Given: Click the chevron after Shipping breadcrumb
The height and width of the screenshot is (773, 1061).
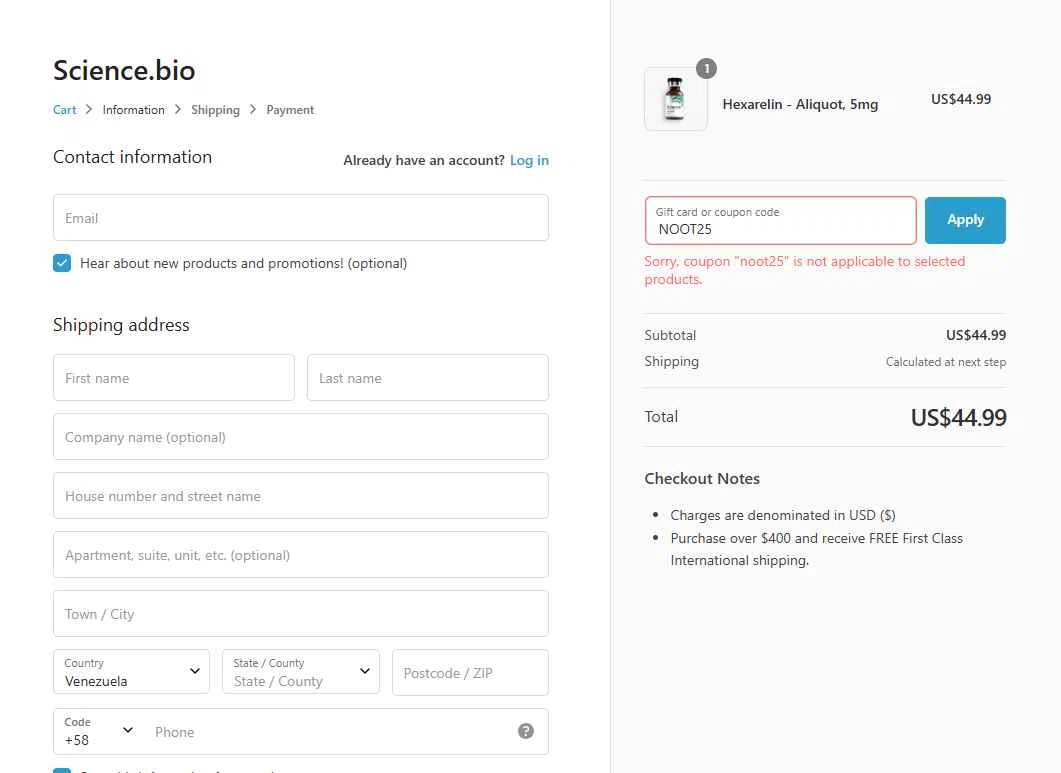Looking at the screenshot, I should click(253, 109).
